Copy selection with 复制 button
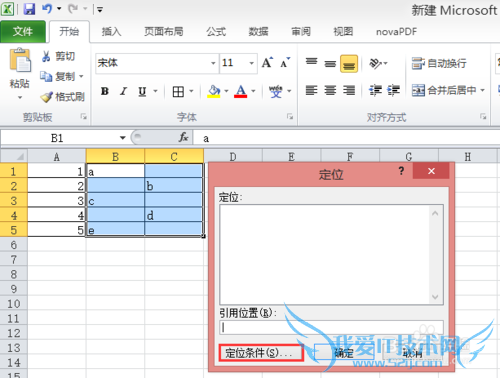 point(57,76)
